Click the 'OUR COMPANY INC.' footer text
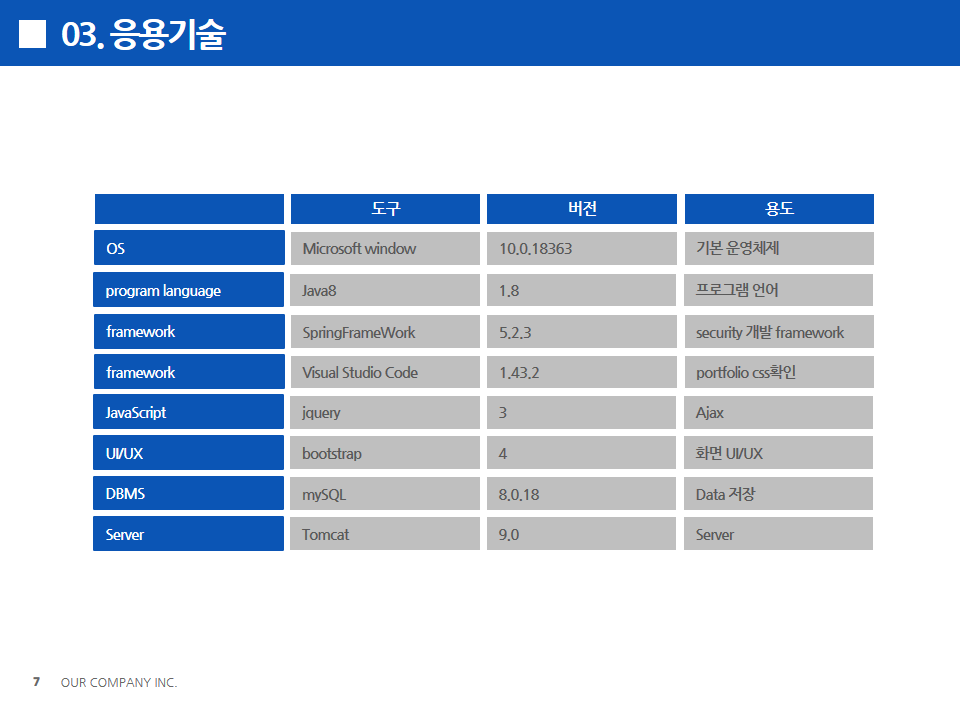 coord(119,682)
